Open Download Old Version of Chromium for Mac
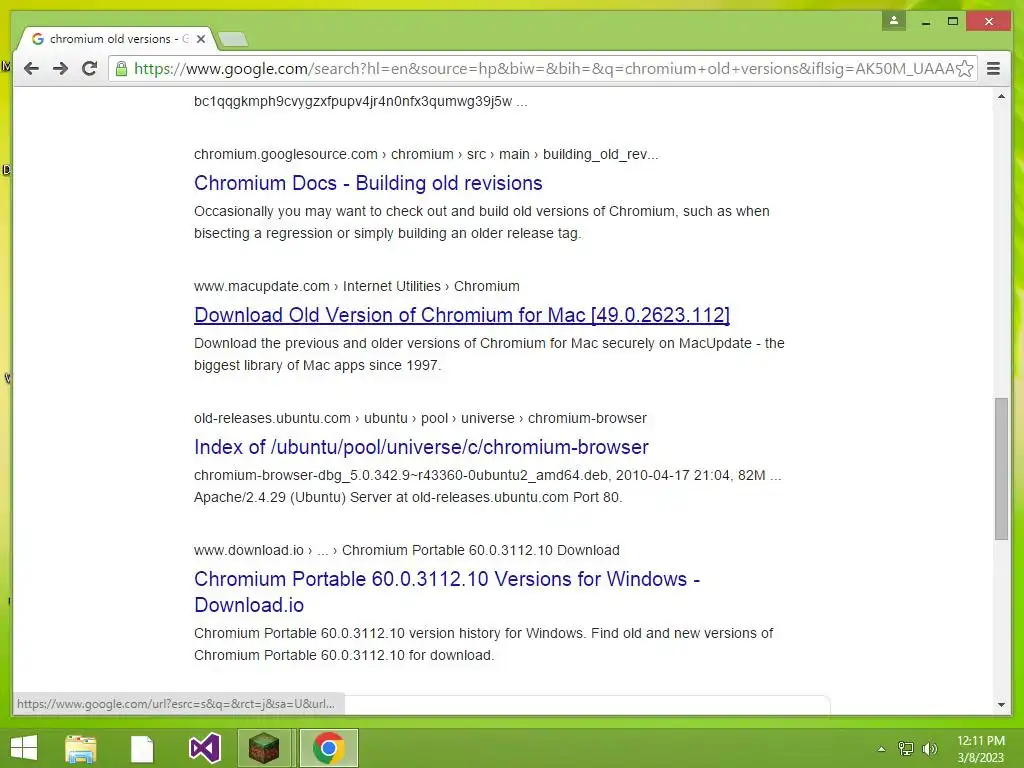Screen dimensions: 1024x768 coord(462,315)
